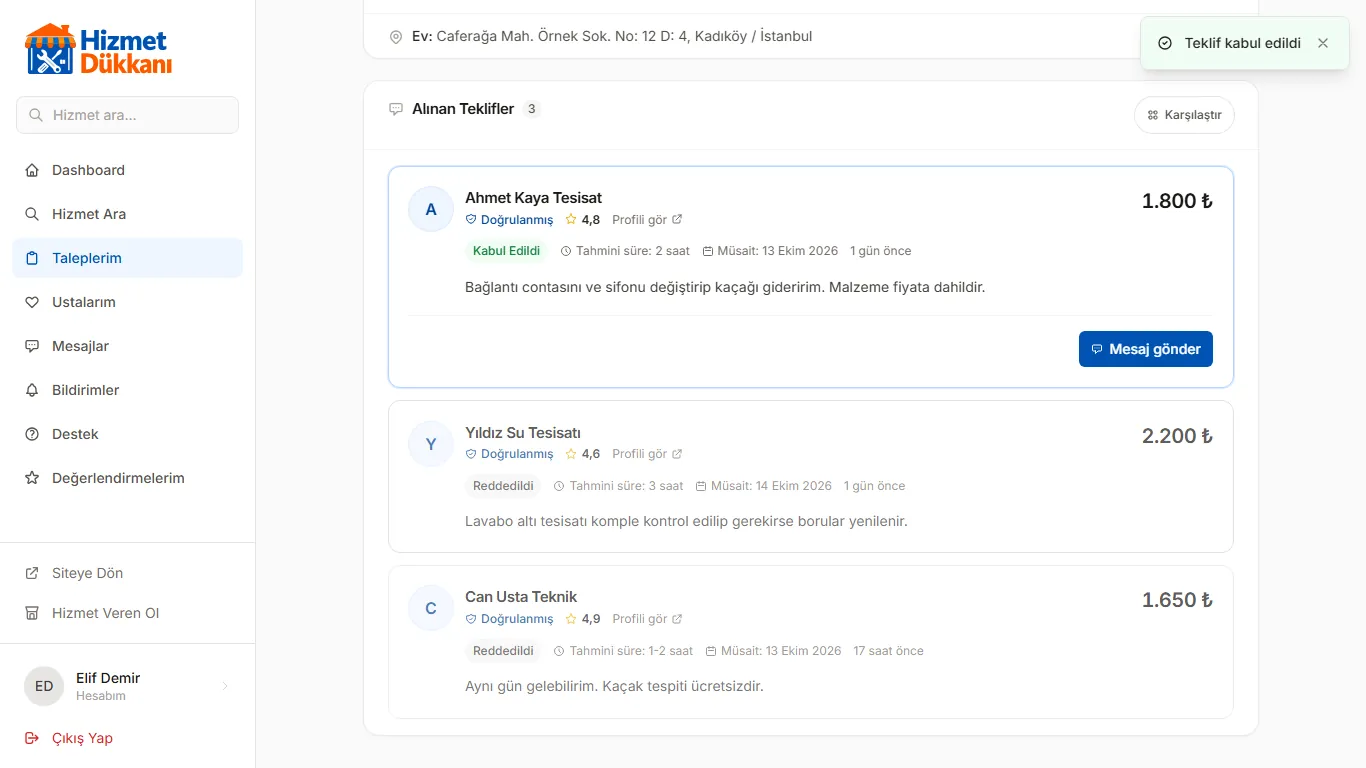Click Ahmet Kaya's 'Doğrulanmış' verified badge

(x=509, y=220)
